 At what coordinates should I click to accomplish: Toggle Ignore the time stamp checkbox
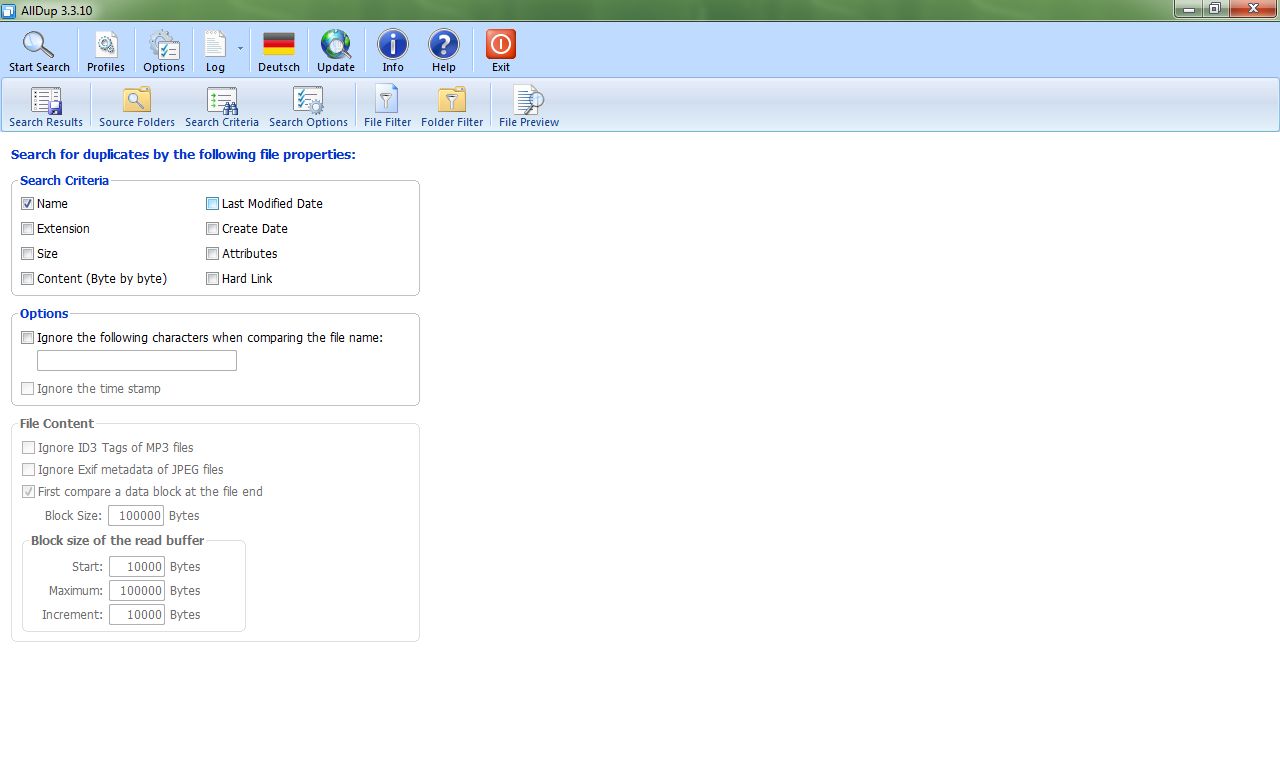pos(28,388)
